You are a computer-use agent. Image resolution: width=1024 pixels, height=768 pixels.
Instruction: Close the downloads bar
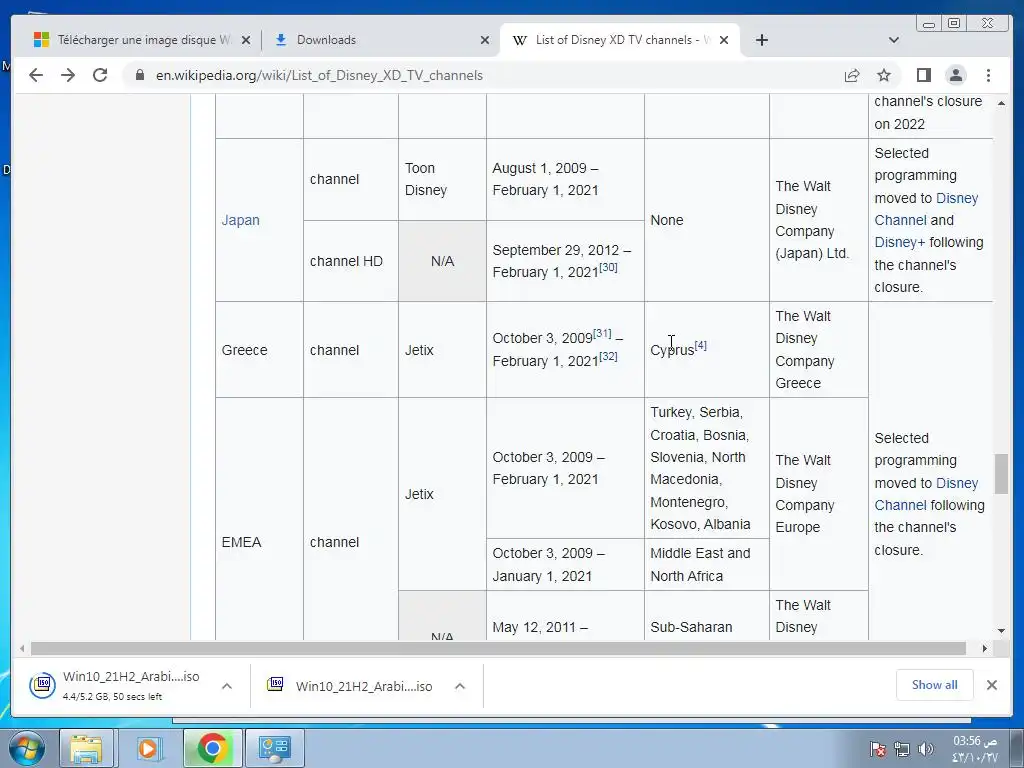[991, 684]
